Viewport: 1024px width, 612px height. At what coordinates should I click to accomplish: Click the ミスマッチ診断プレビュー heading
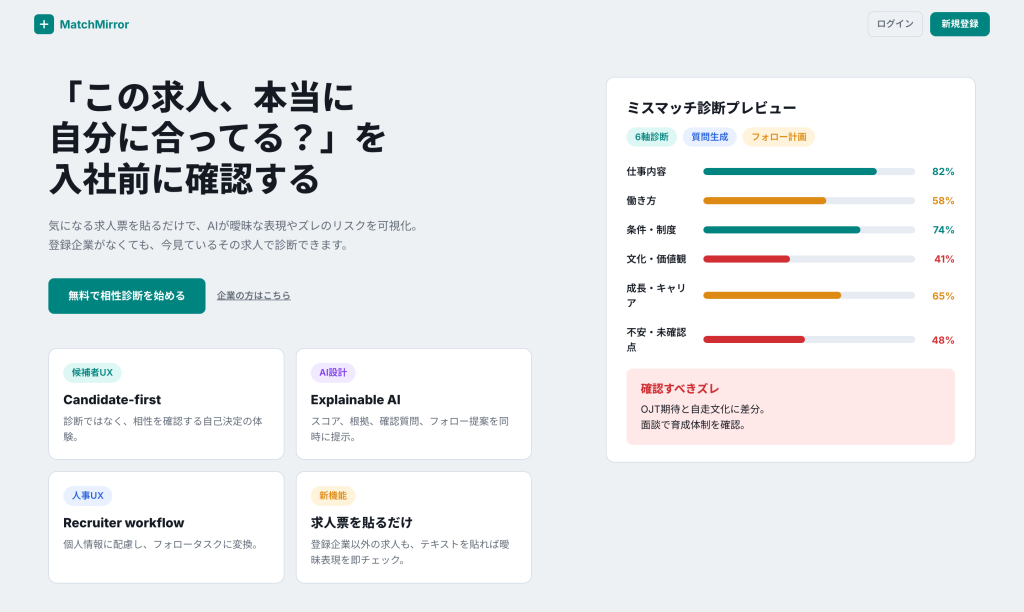711,108
